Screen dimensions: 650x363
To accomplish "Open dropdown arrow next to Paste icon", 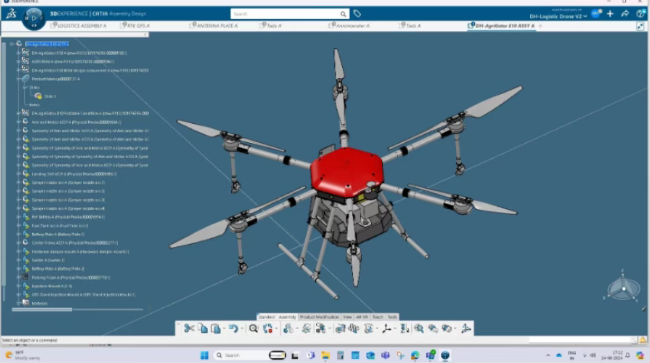I will tap(224, 329).
